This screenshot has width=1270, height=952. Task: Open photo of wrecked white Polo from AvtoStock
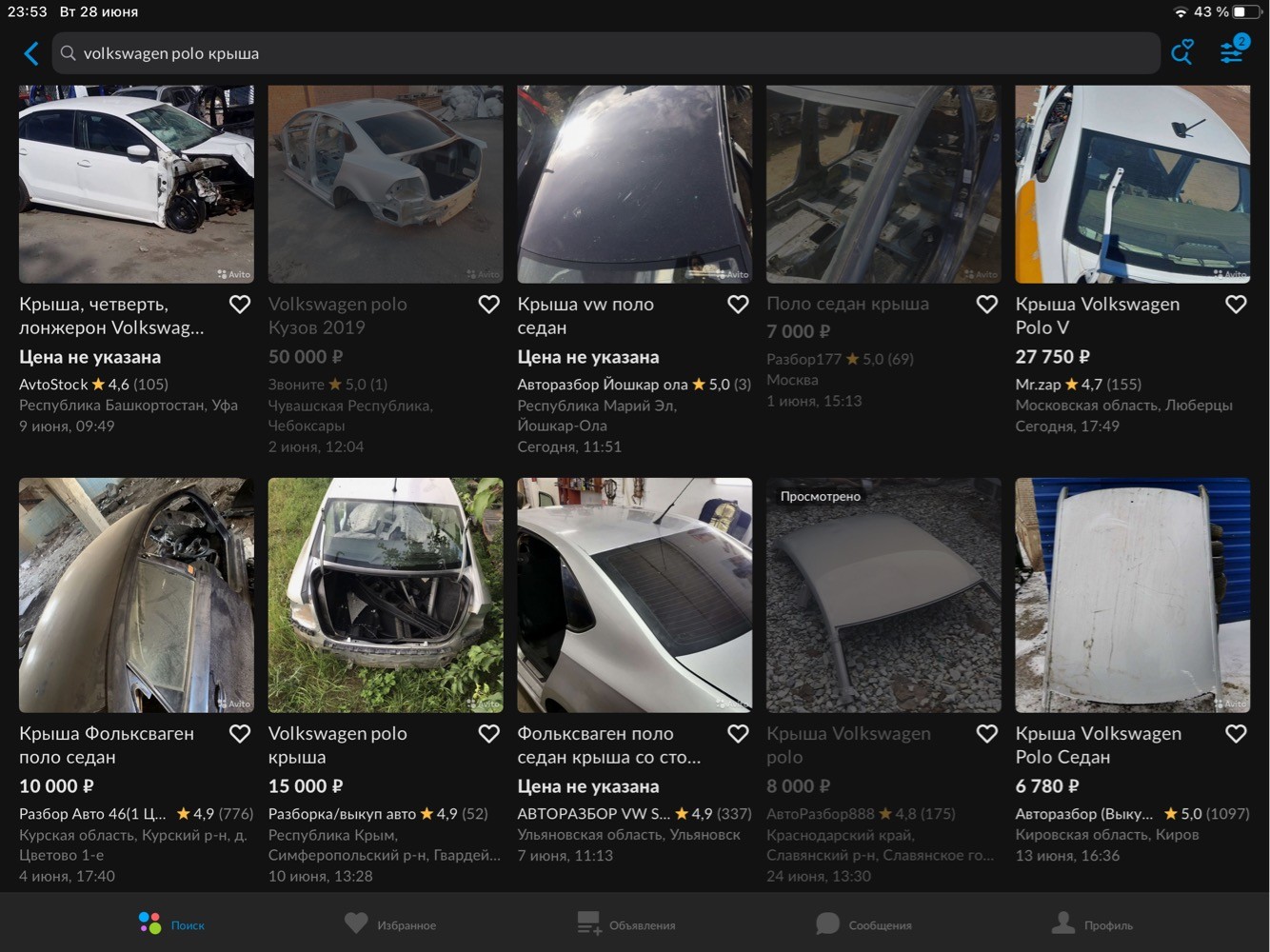click(x=136, y=184)
